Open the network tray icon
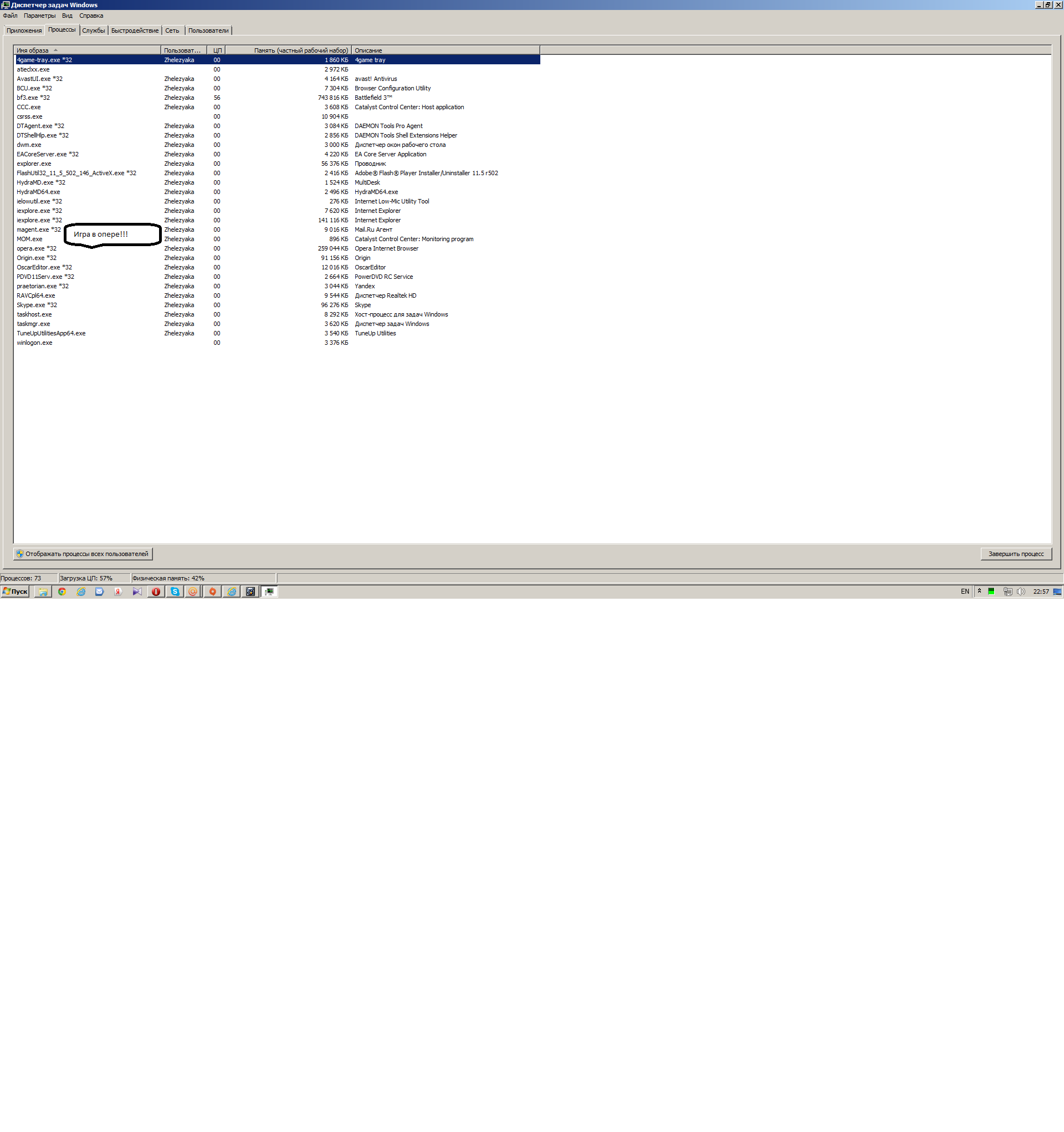 click(x=1007, y=592)
